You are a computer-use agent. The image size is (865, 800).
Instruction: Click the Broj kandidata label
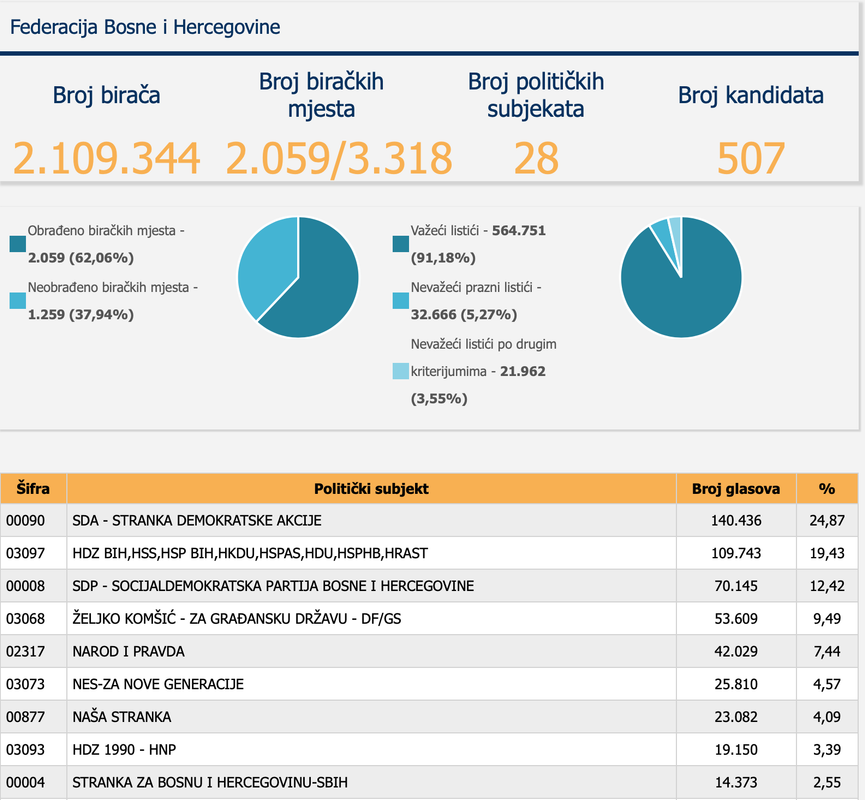(x=751, y=95)
